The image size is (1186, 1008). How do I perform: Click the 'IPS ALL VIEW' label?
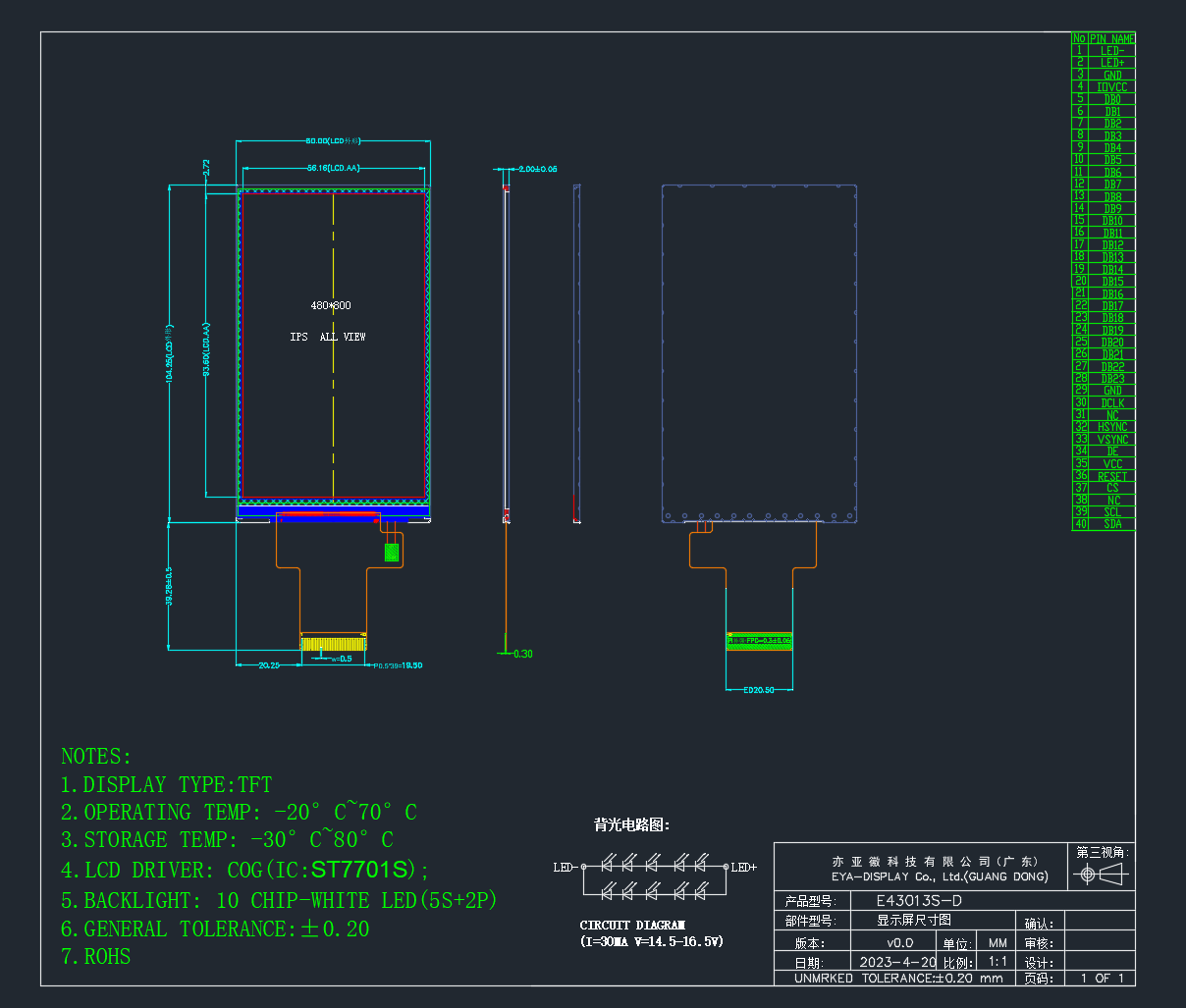(328, 337)
